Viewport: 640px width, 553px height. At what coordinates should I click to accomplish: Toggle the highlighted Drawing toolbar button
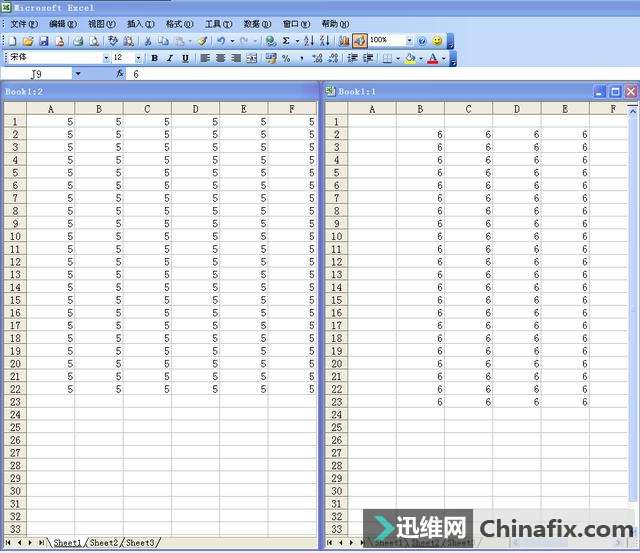click(360, 41)
